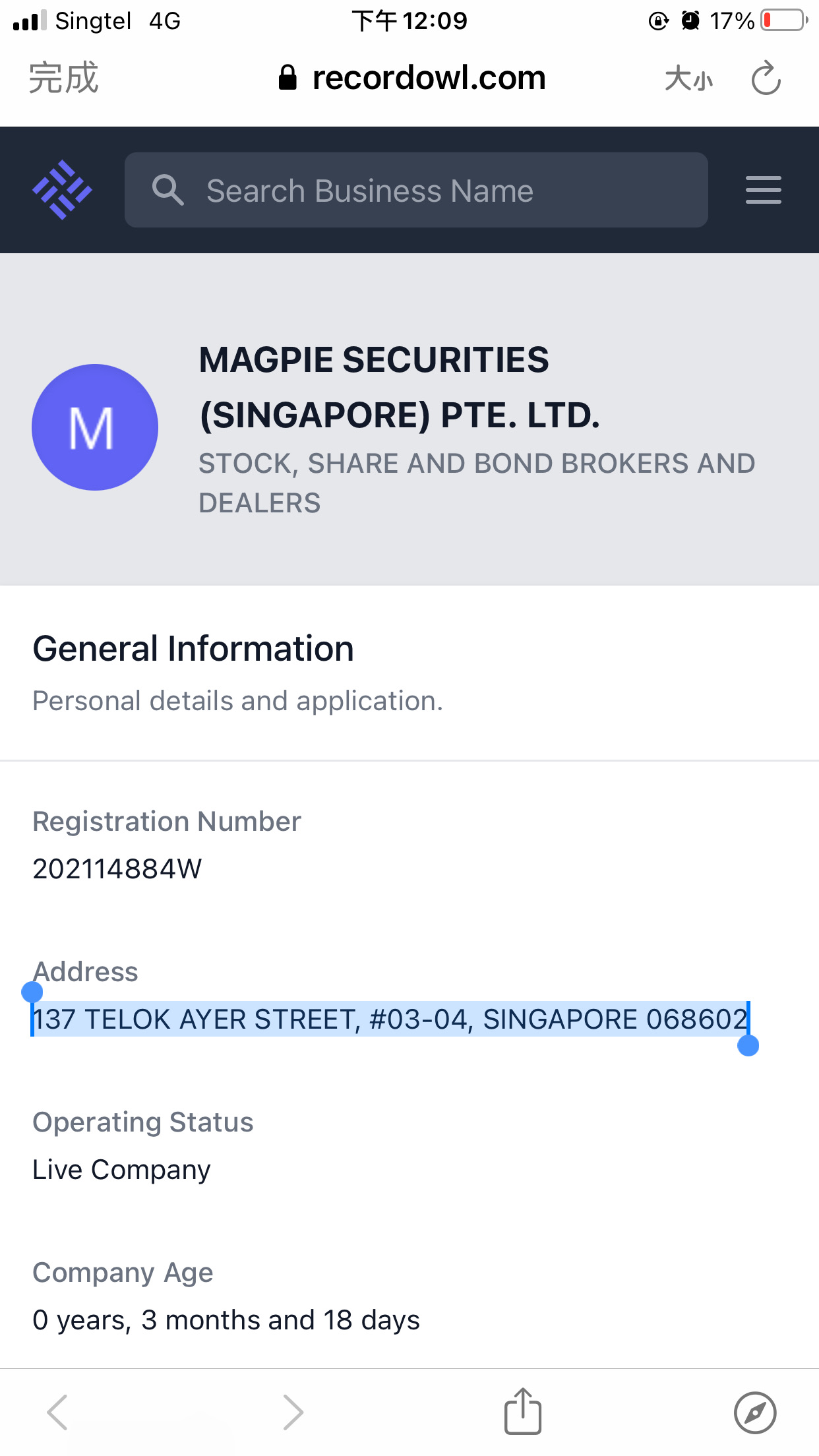
Task: Focus the Search Business Name field
Action: coord(416,190)
